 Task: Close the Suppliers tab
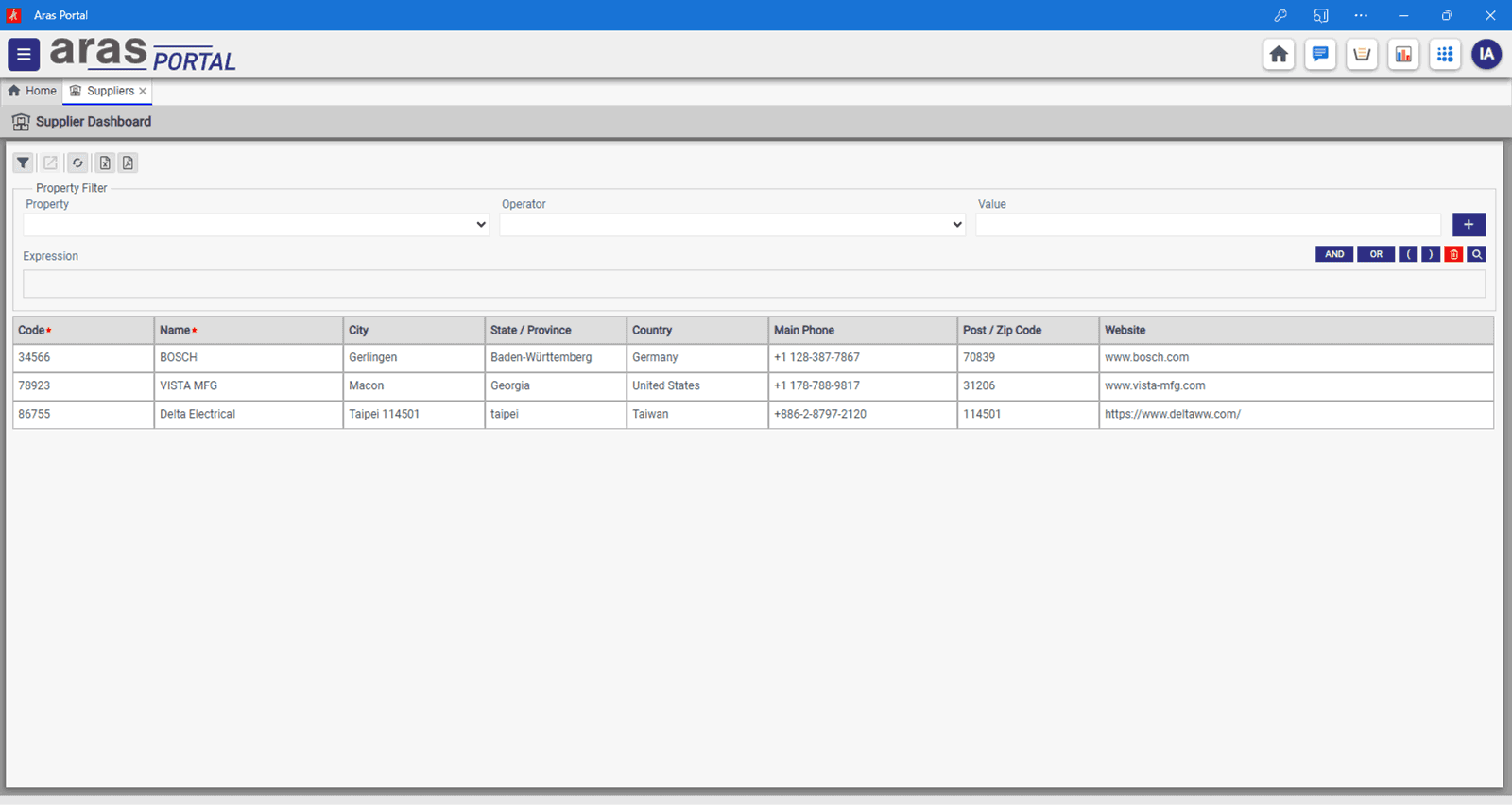143,92
